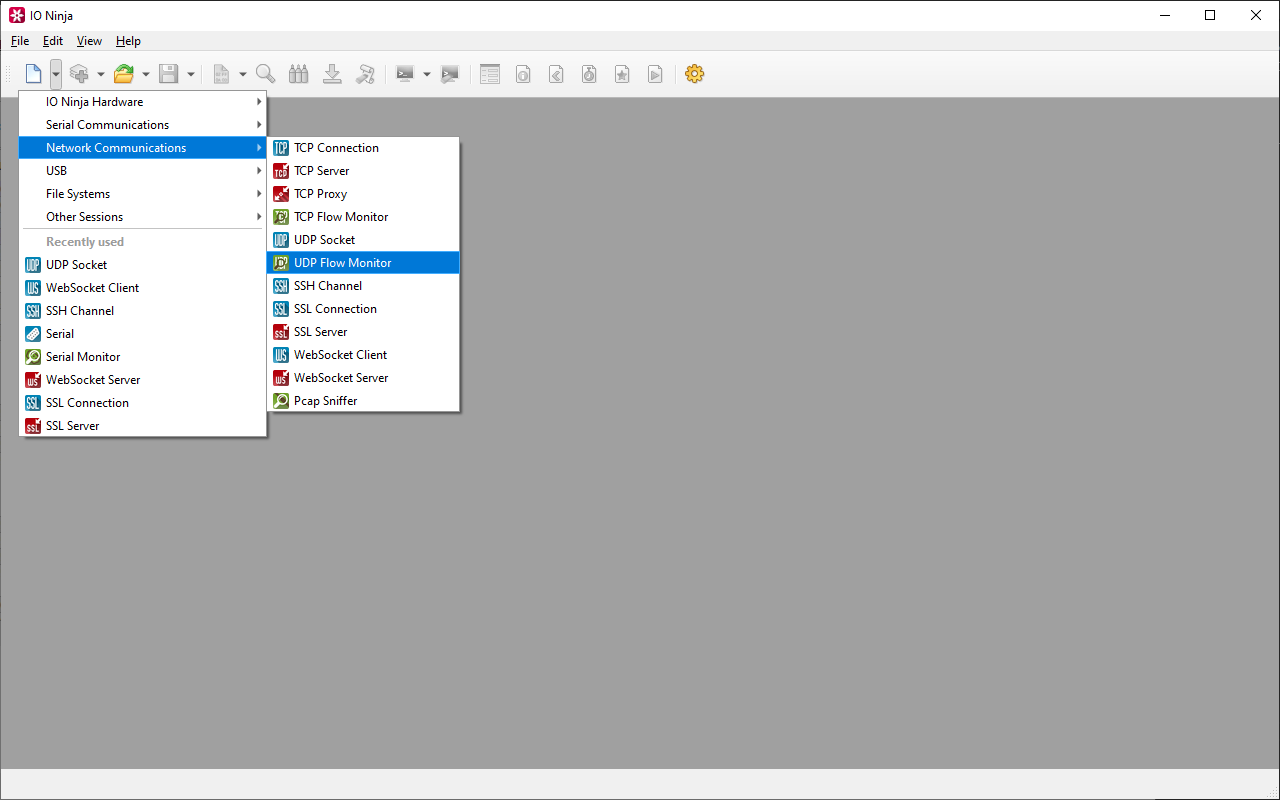Click the open folder icon
Screen dimensions: 1280x800
pos(124,74)
